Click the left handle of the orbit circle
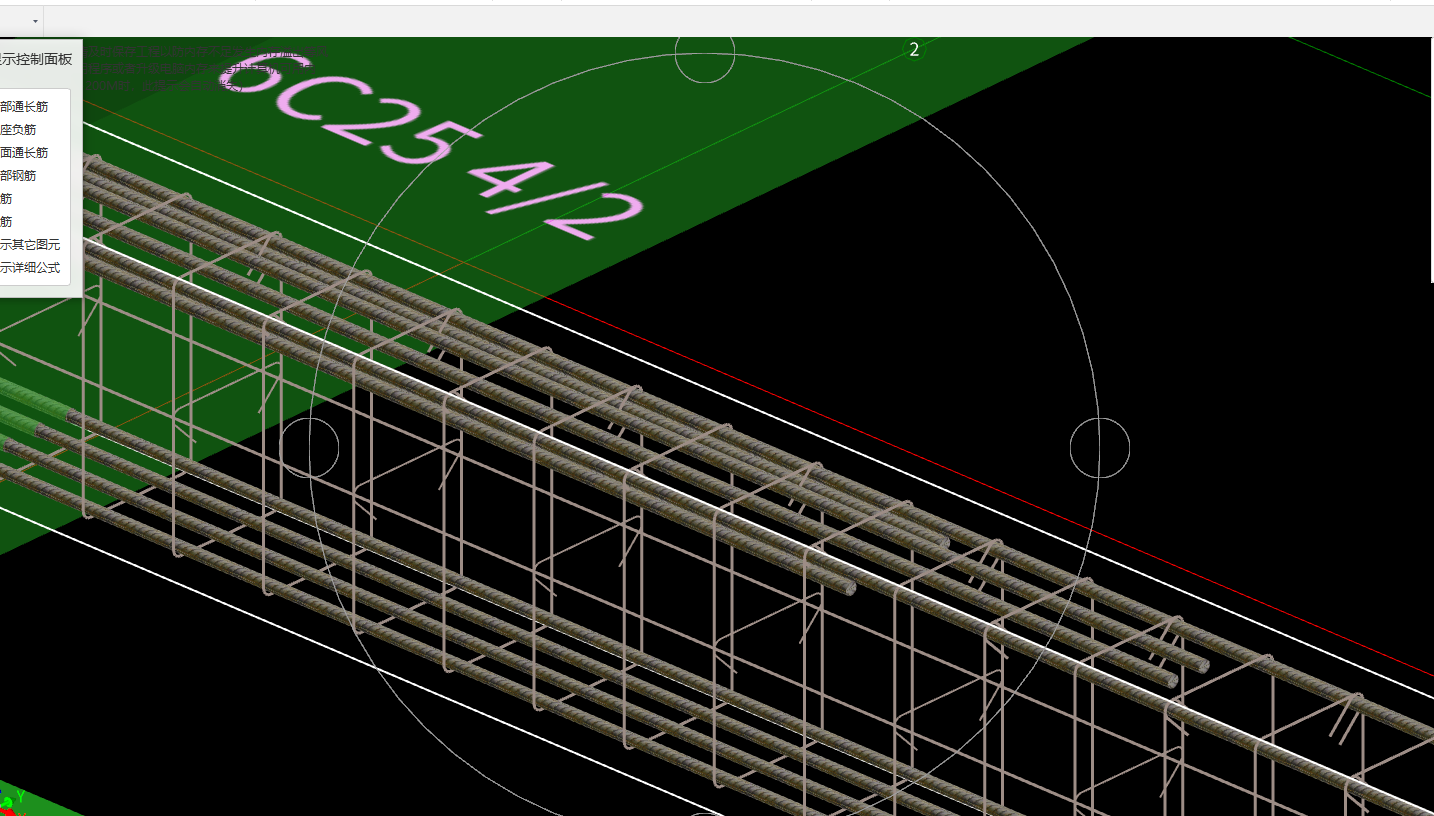Image resolution: width=1434 pixels, height=816 pixels. (309, 447)
